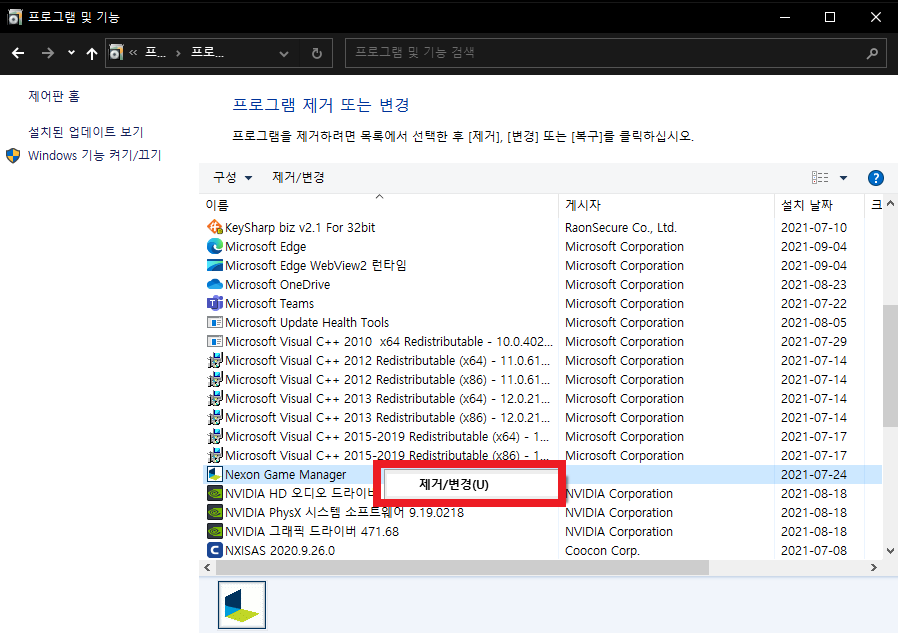Click the Microsoft OneDrive cloud icon
This screenshot has height=633, width=898.
click(215, 284)
